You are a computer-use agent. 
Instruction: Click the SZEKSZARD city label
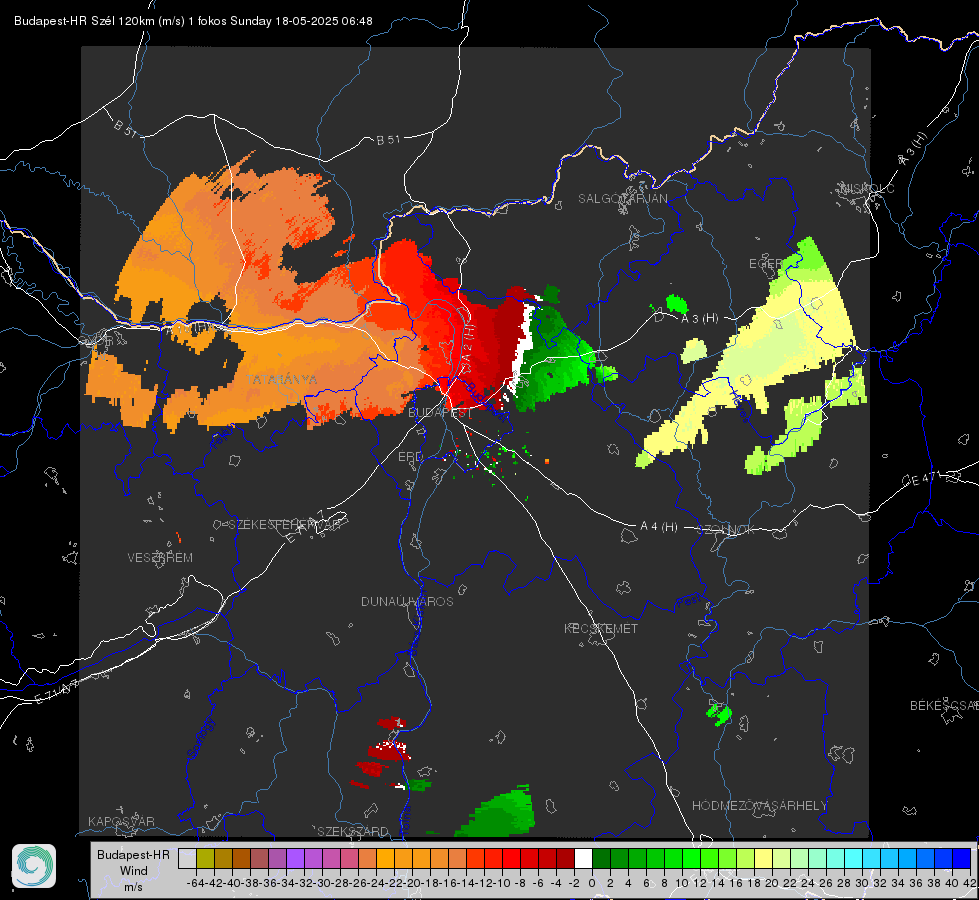(353, 831)
